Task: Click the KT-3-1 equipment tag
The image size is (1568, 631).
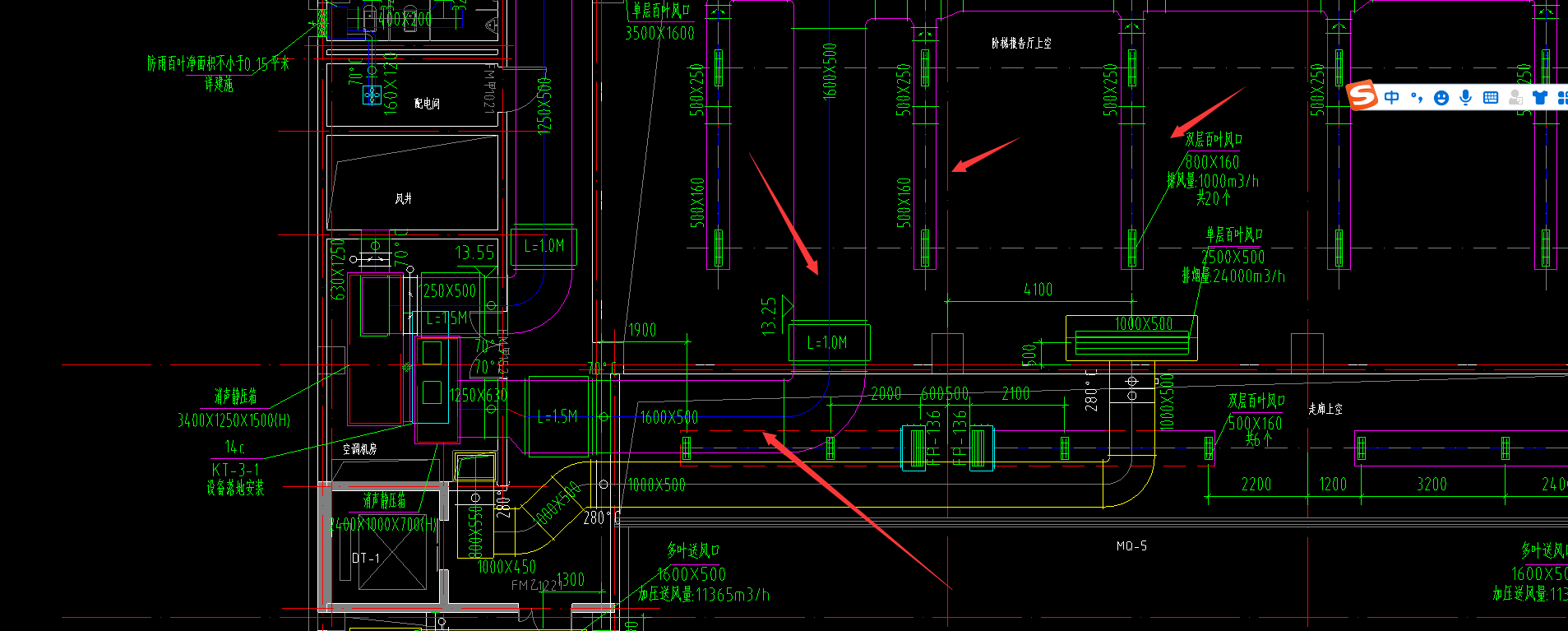Action: pos(235,469)
